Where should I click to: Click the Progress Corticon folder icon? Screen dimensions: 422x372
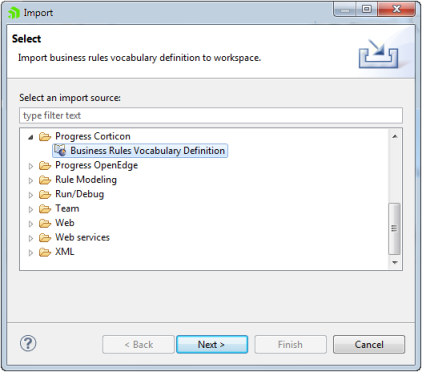click(45, 137)
